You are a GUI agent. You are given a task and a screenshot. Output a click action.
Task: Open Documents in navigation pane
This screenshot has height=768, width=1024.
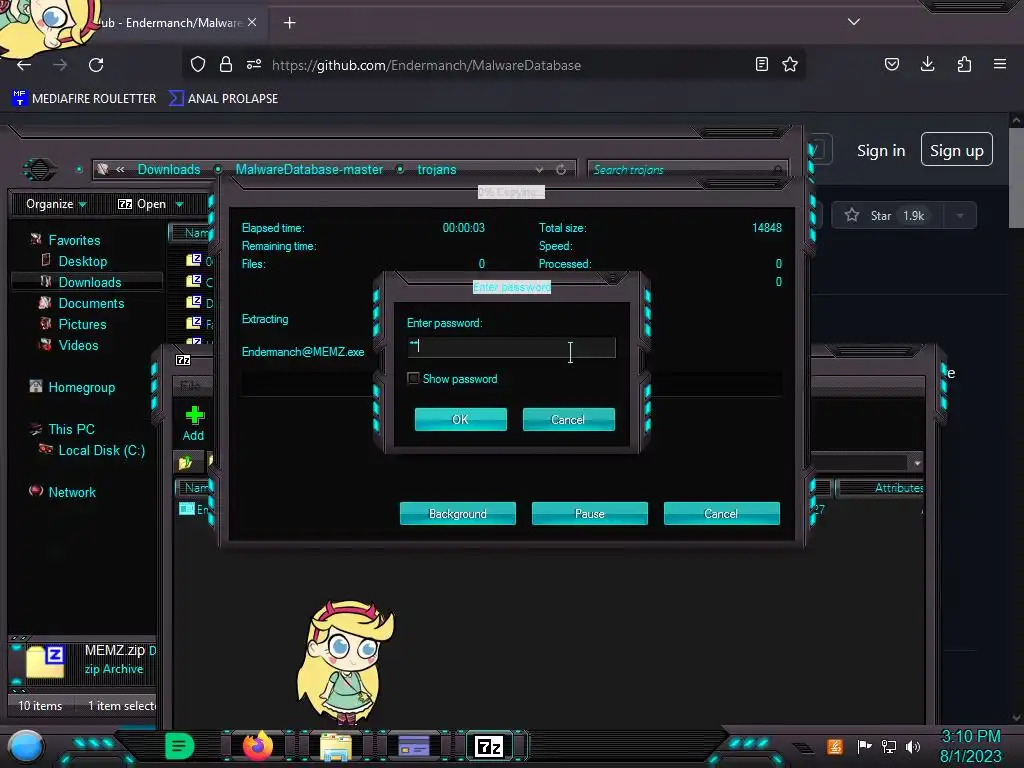tap(91, 303)
